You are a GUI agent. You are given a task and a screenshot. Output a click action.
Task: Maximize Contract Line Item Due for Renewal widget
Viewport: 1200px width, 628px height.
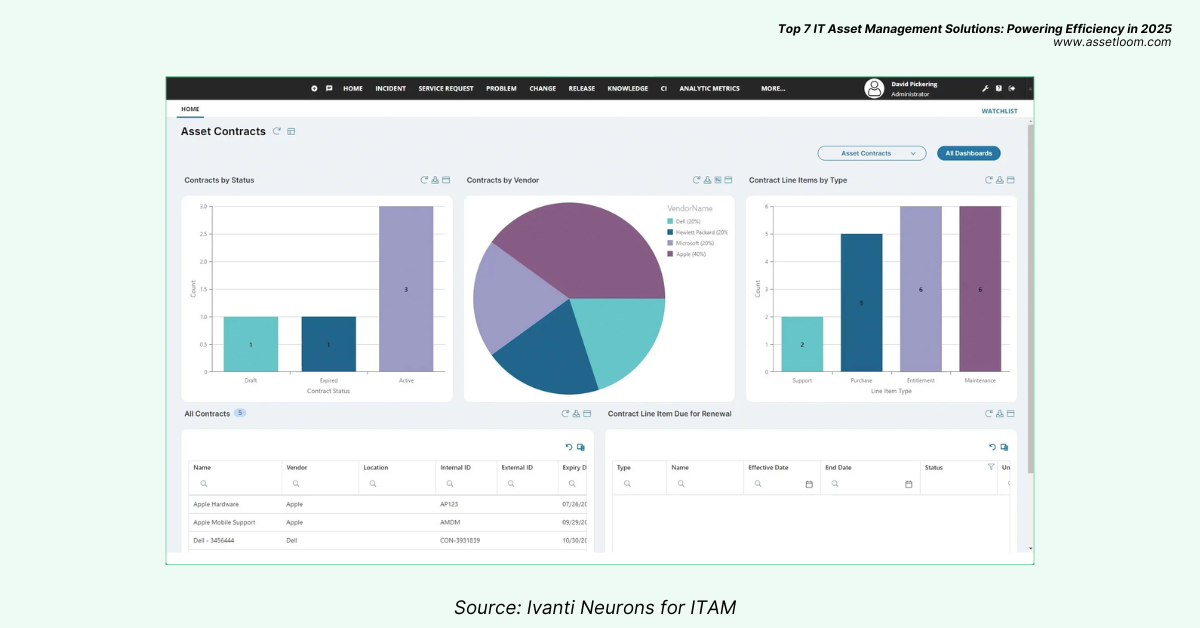(1011, 413)
